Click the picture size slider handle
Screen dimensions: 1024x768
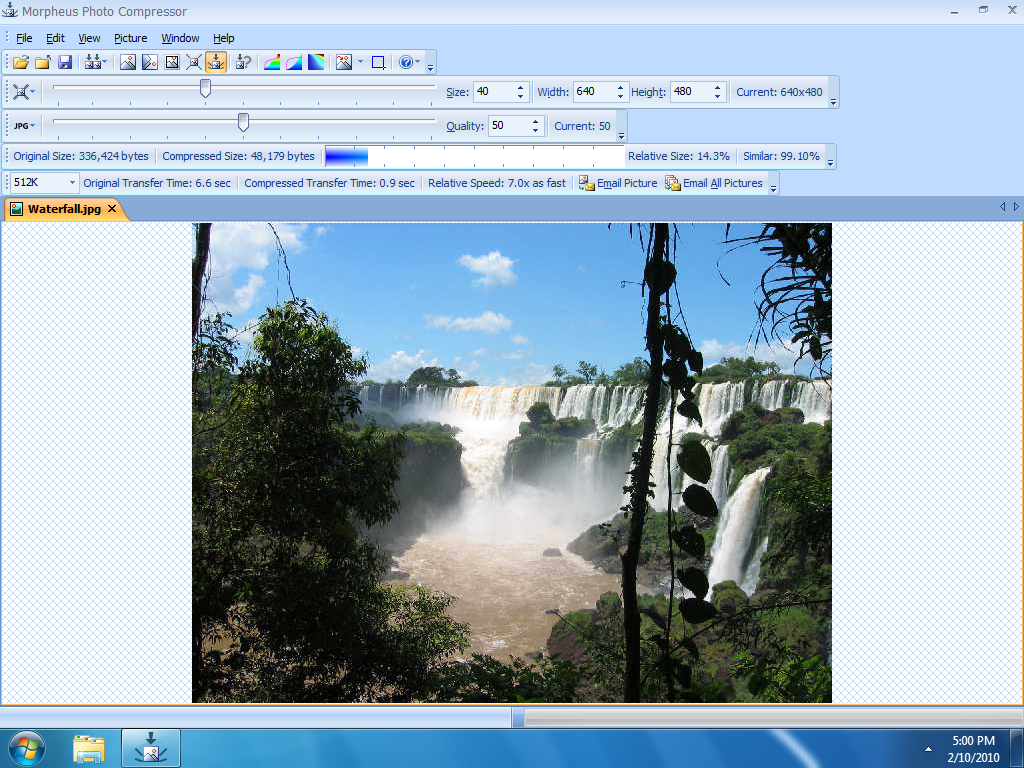(205, 88)
